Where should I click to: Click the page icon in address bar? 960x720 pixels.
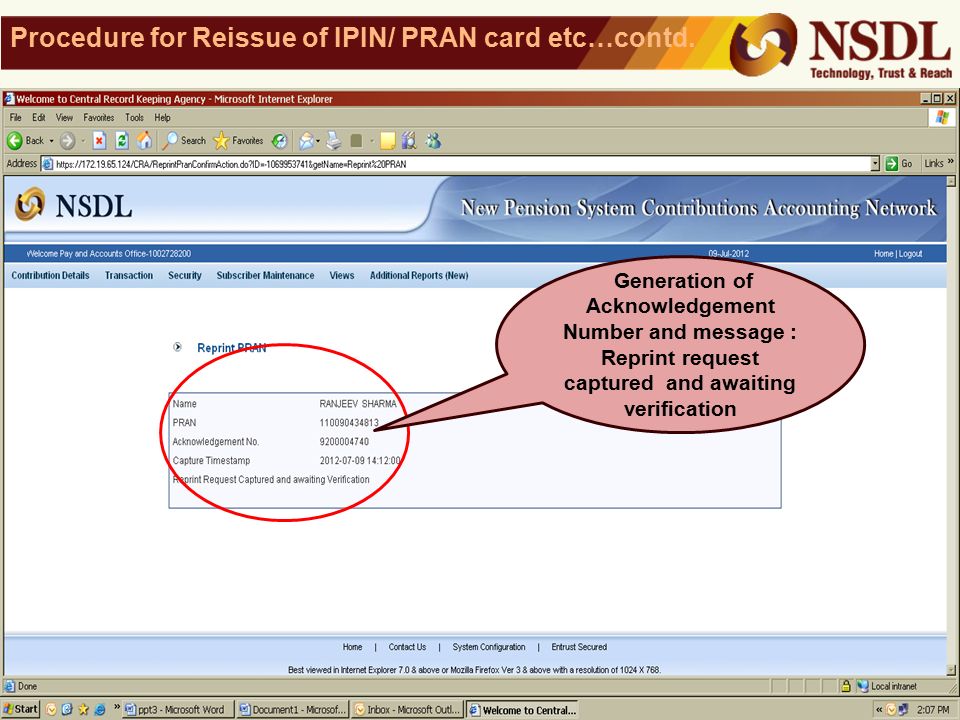point(47,163)
